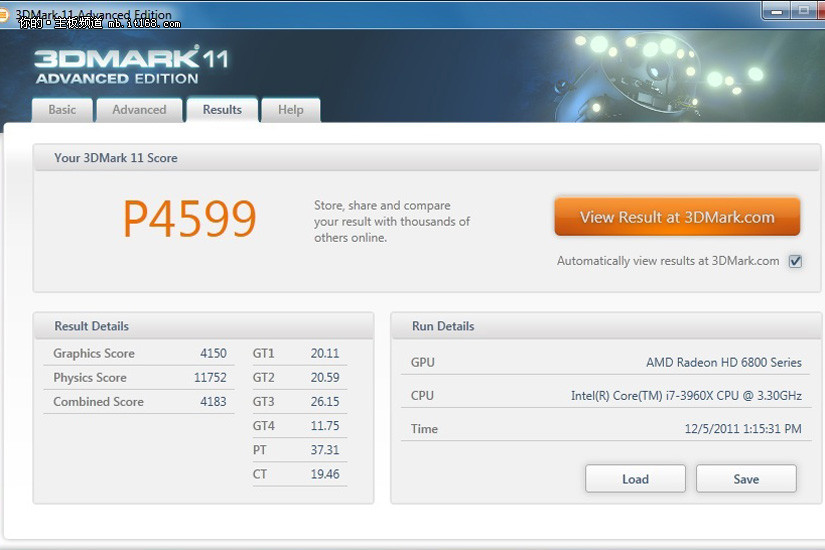Click the application icon in title bar
825x550 pixels.
pyautogui.click(x=5, y=14)
